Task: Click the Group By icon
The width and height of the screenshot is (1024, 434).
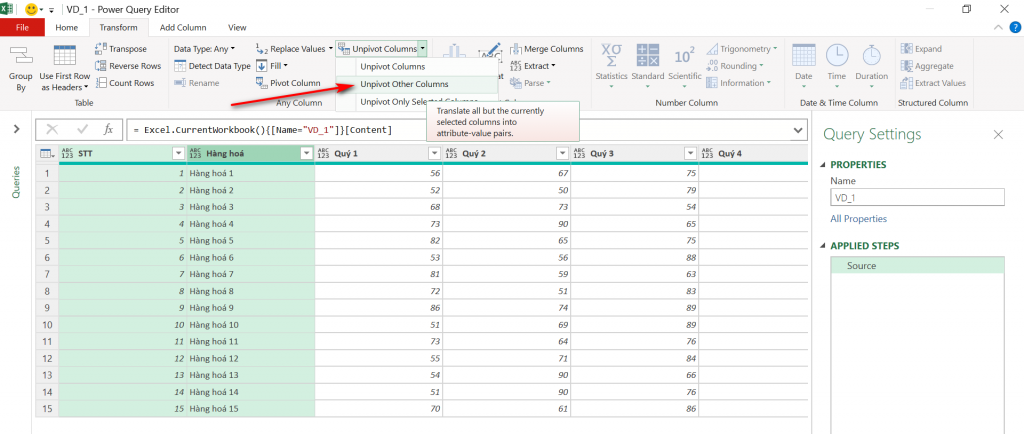Action: 21,57
